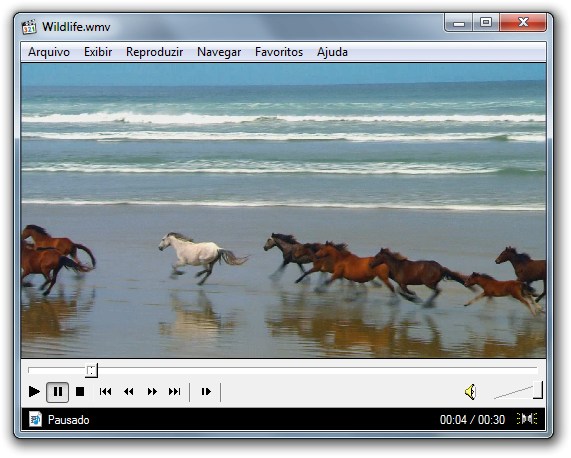The width and height of the screenshot is (571, 458).
Task: Open the Exibir menu
Action: [x=98, y=52]
